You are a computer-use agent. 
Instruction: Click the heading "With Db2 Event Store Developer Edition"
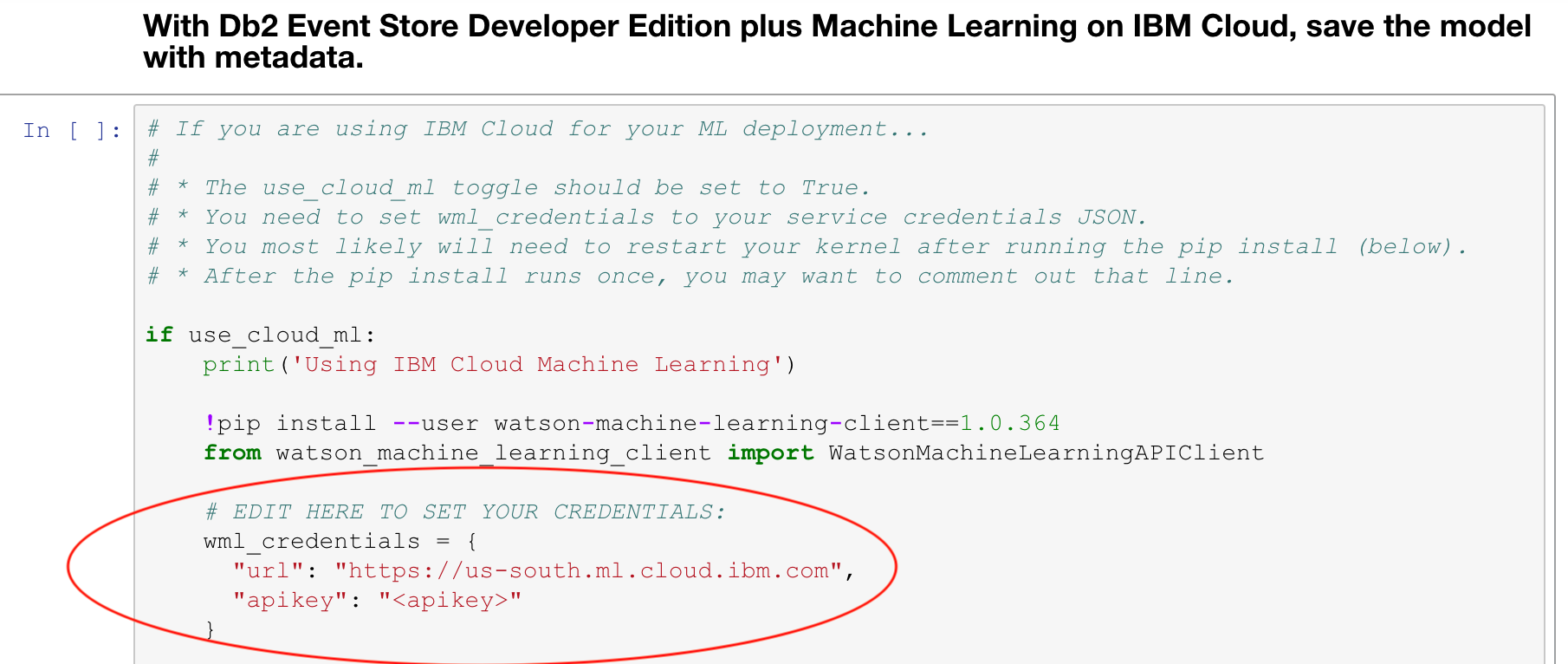tap(837, 41)
